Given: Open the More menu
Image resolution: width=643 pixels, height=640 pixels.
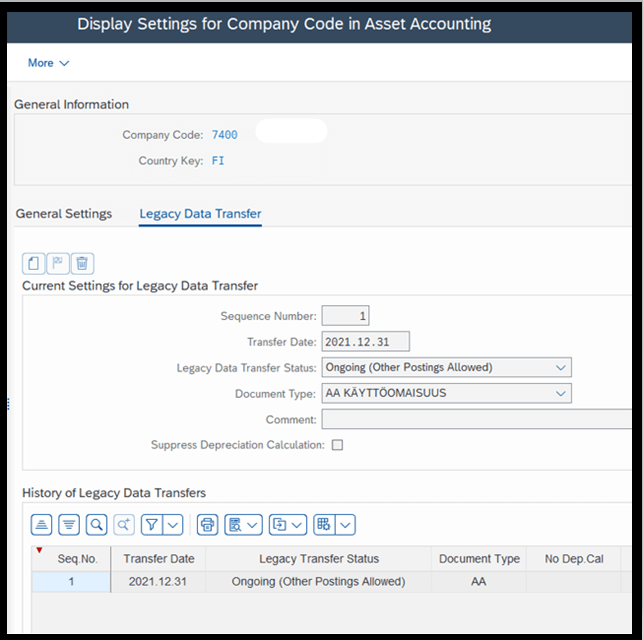Looking at the screenshot, I should [48, 63].
